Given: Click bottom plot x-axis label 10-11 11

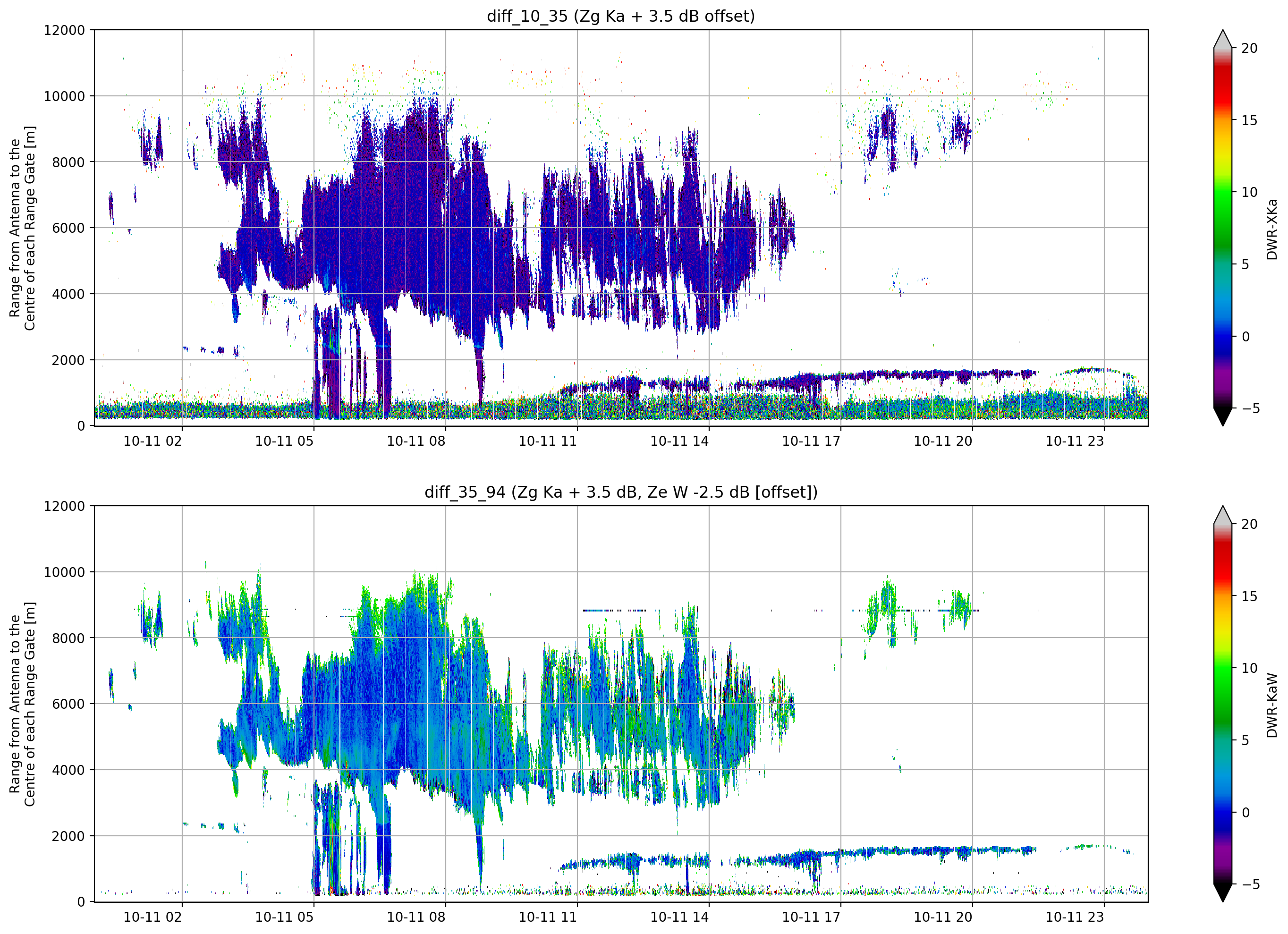Looking at the screenshot, I should tap(548, 917).
